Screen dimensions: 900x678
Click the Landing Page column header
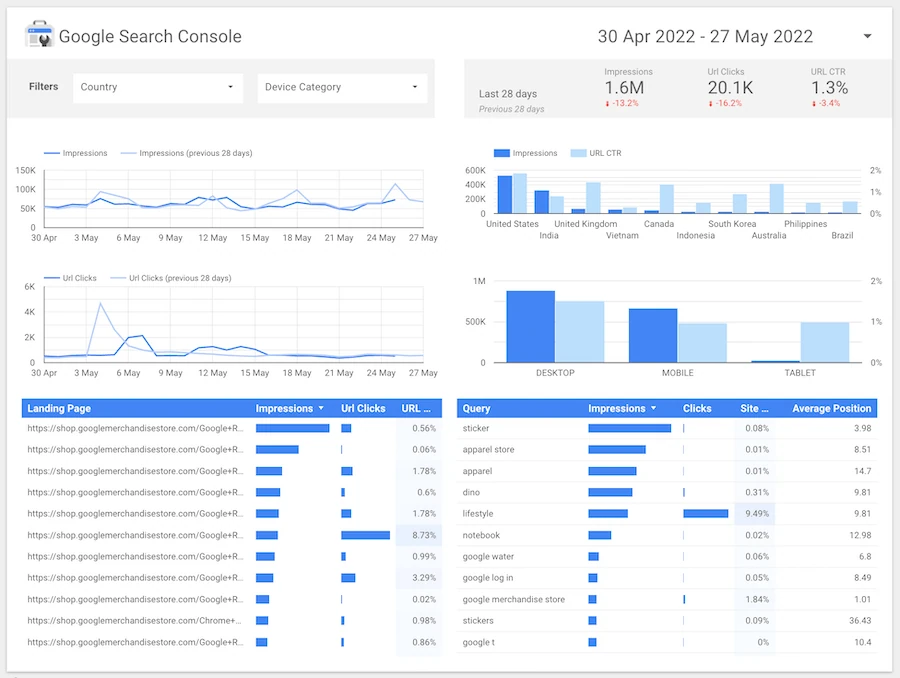point(59,409)
